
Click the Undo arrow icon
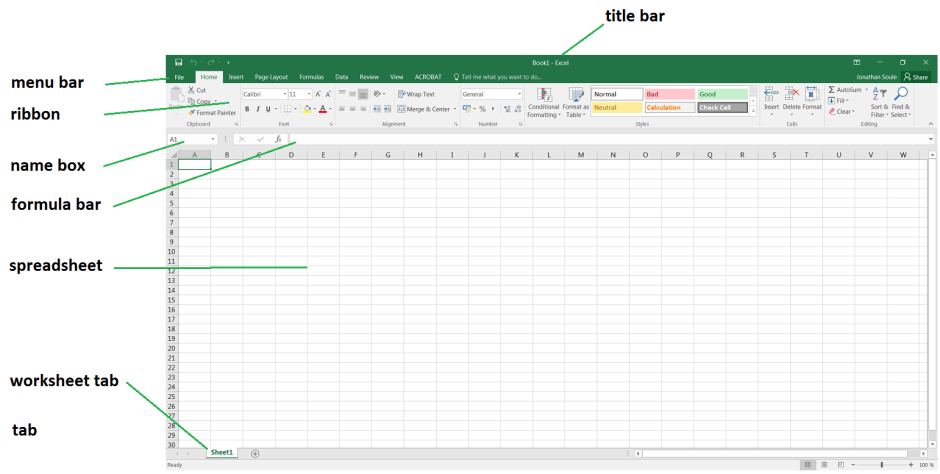click(194, 62)
